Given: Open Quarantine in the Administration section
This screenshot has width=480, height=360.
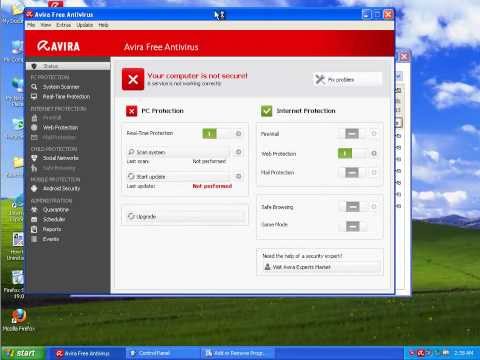Looking at the screenshot, I should [x=56, y=210].
